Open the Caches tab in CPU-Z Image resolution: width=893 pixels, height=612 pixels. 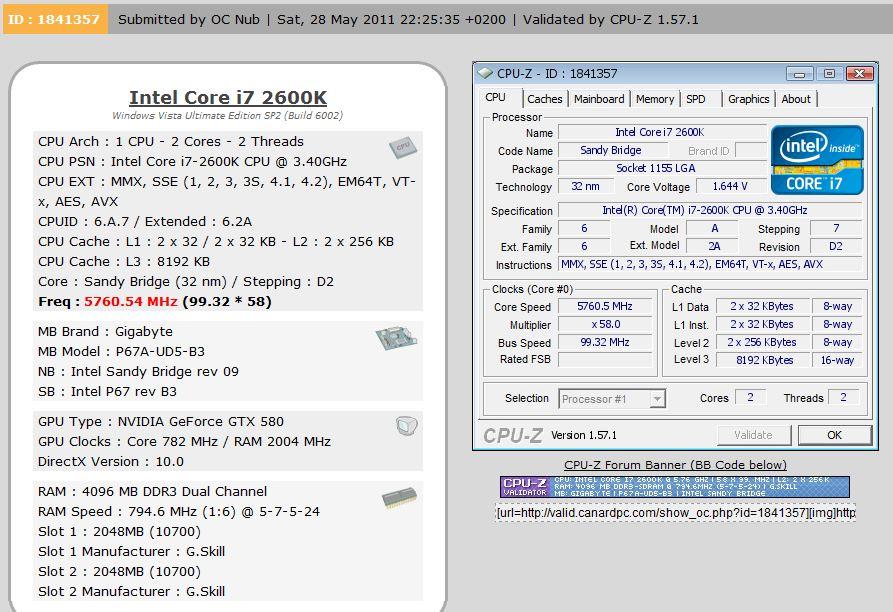tap(544, 99)
